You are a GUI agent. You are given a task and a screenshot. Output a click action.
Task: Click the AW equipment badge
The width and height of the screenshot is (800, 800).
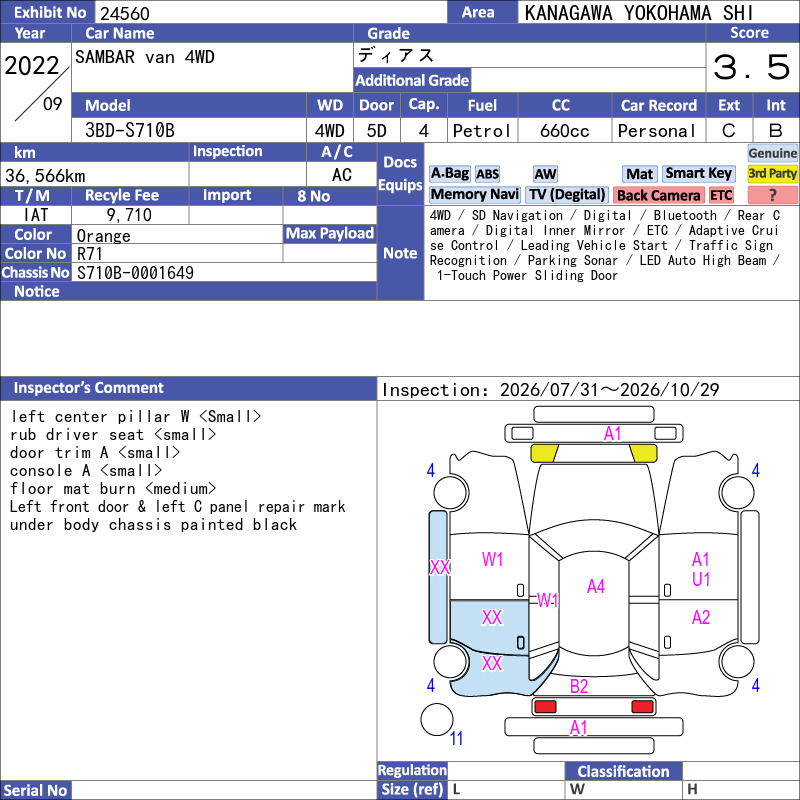545,174
